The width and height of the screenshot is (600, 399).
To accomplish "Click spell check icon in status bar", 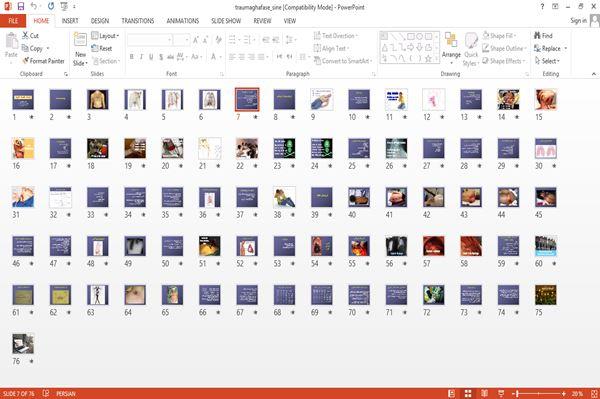I will (46, 393).
